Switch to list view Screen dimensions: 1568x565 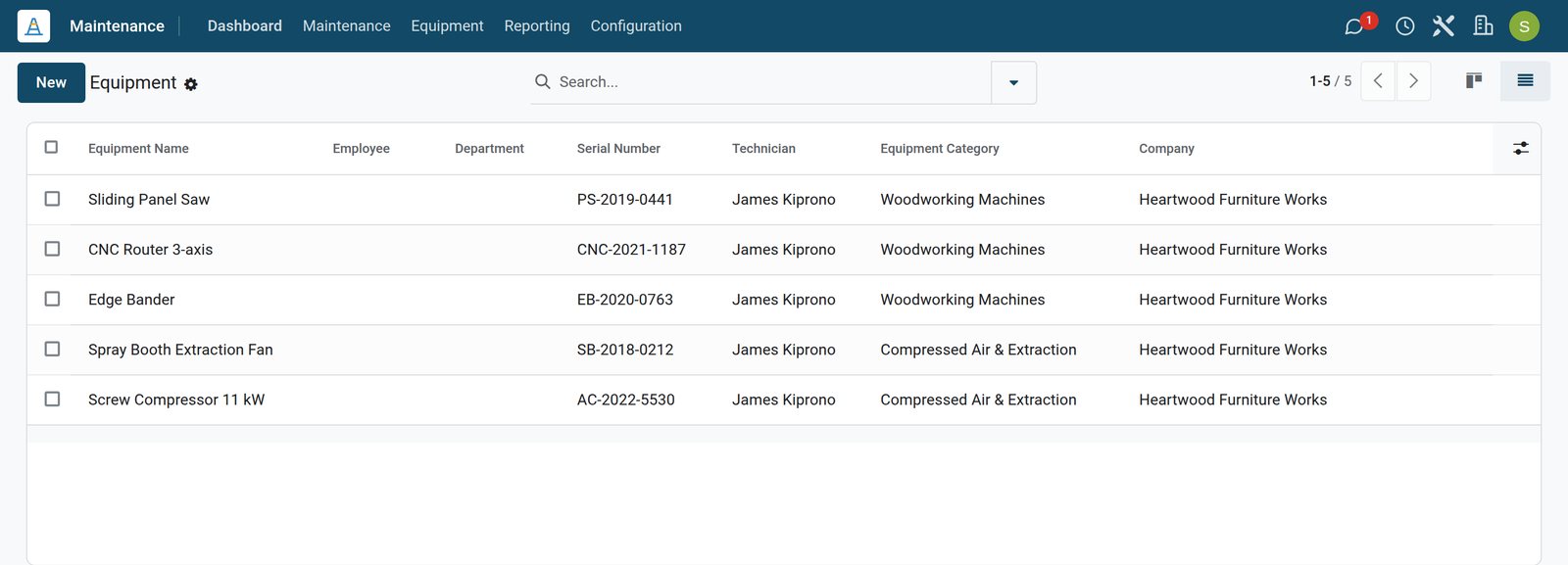click(1525, 80)
